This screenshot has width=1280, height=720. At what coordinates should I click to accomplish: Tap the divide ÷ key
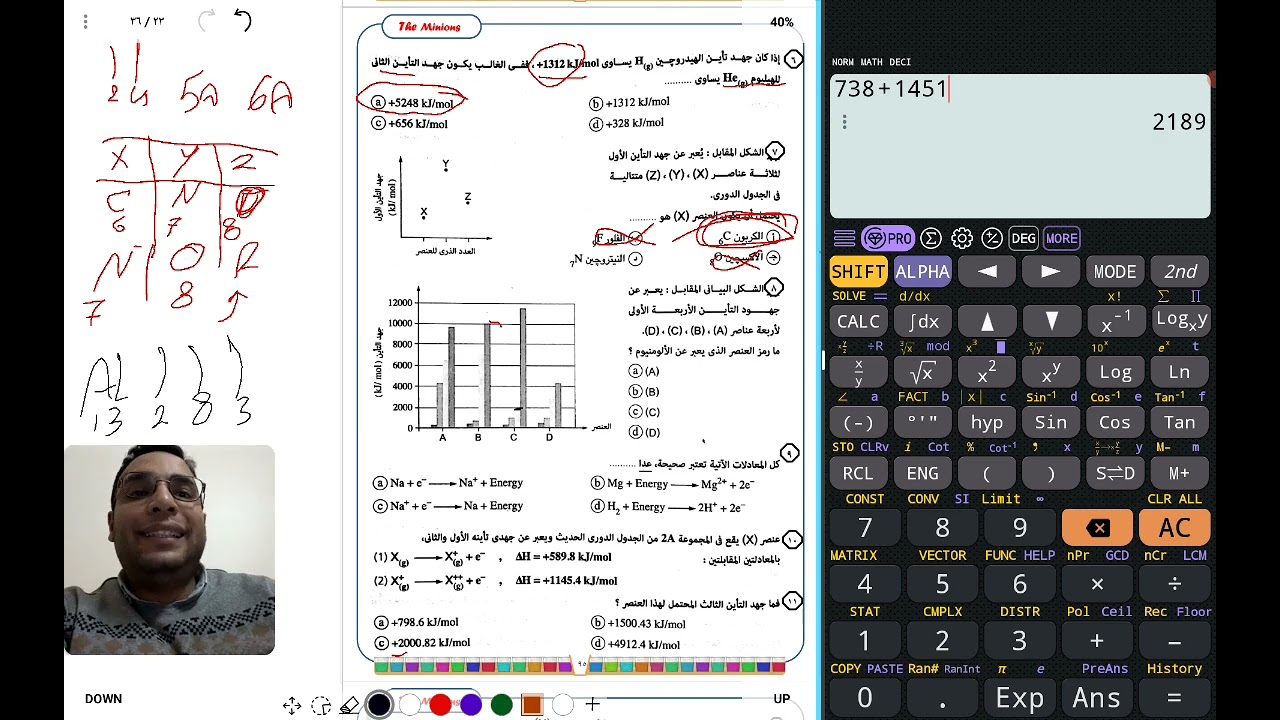click(x=1175, y=584)
